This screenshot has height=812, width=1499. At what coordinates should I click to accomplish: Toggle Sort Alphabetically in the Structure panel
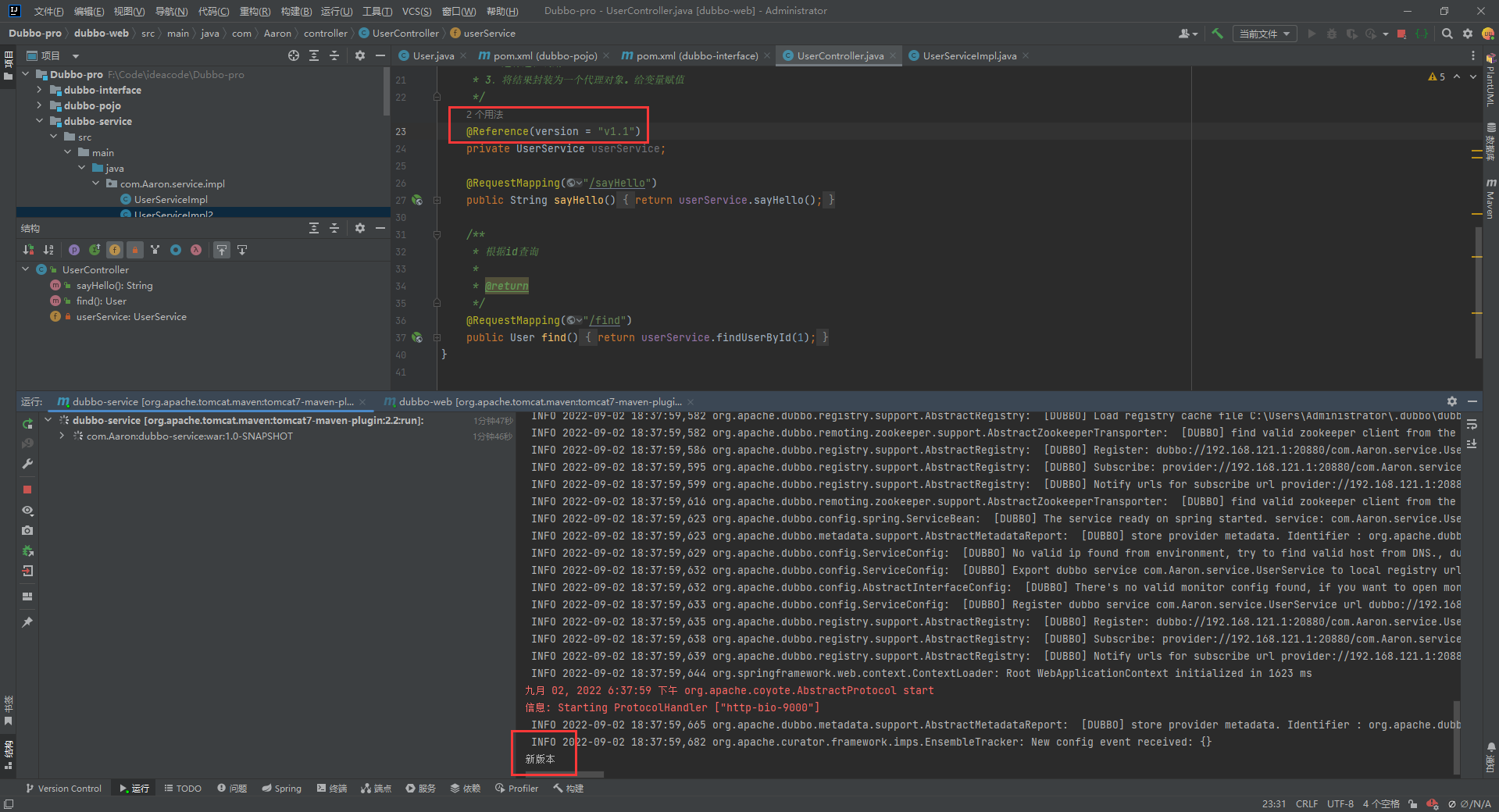48,250
